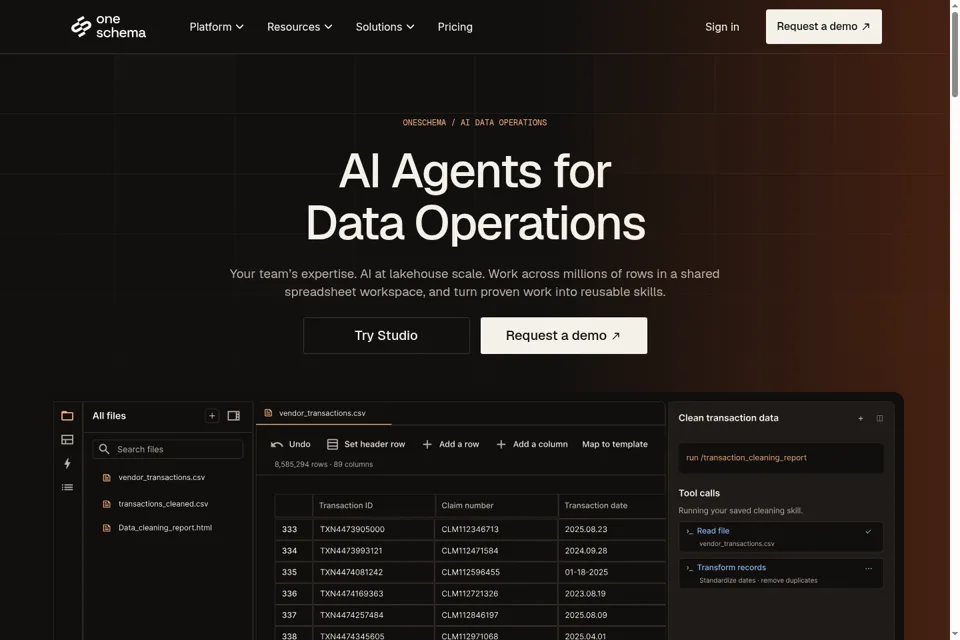Click cell TXN4473993121
Viewport: 960px width, 640px height.
click(374, 551)
